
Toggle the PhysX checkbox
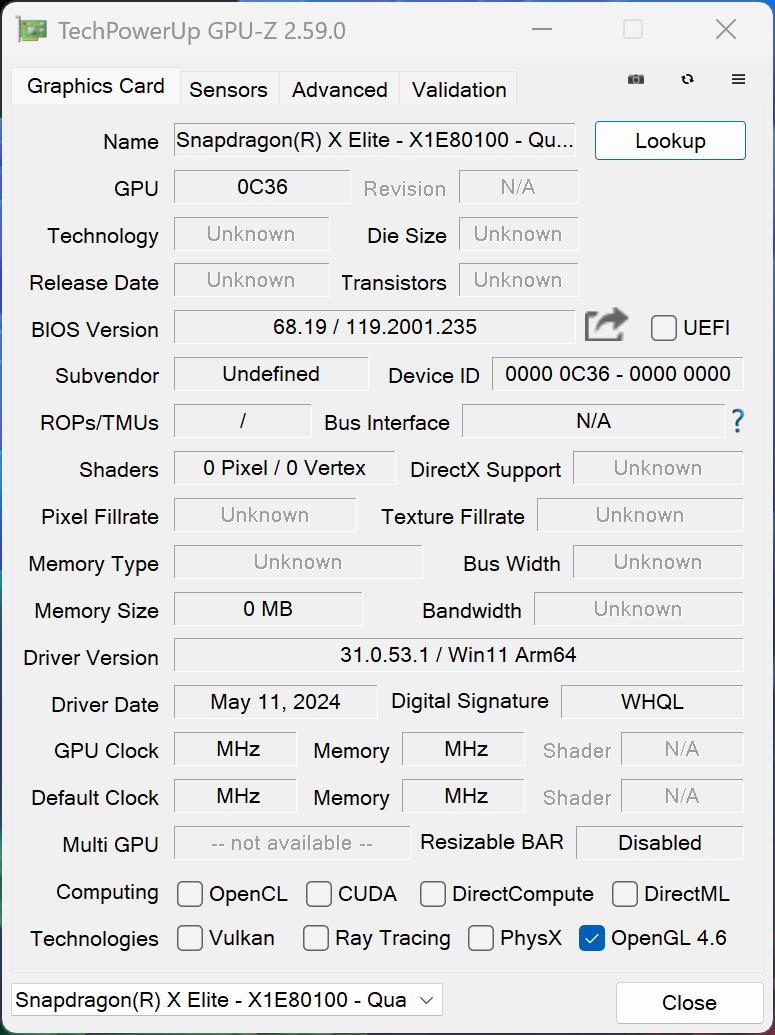(481, 939)
